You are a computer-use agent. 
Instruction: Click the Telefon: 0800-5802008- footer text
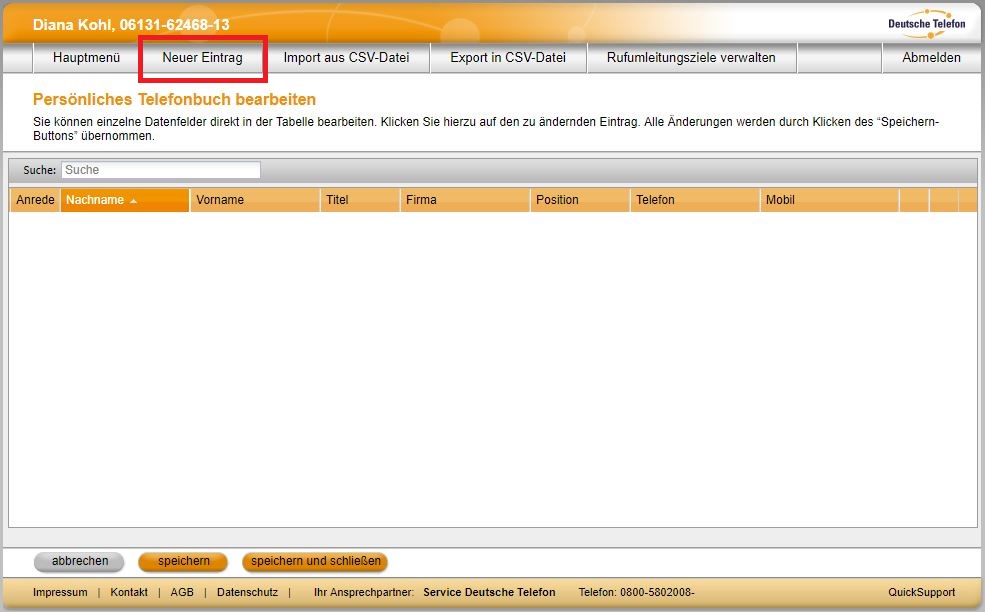tap(636, 593)
